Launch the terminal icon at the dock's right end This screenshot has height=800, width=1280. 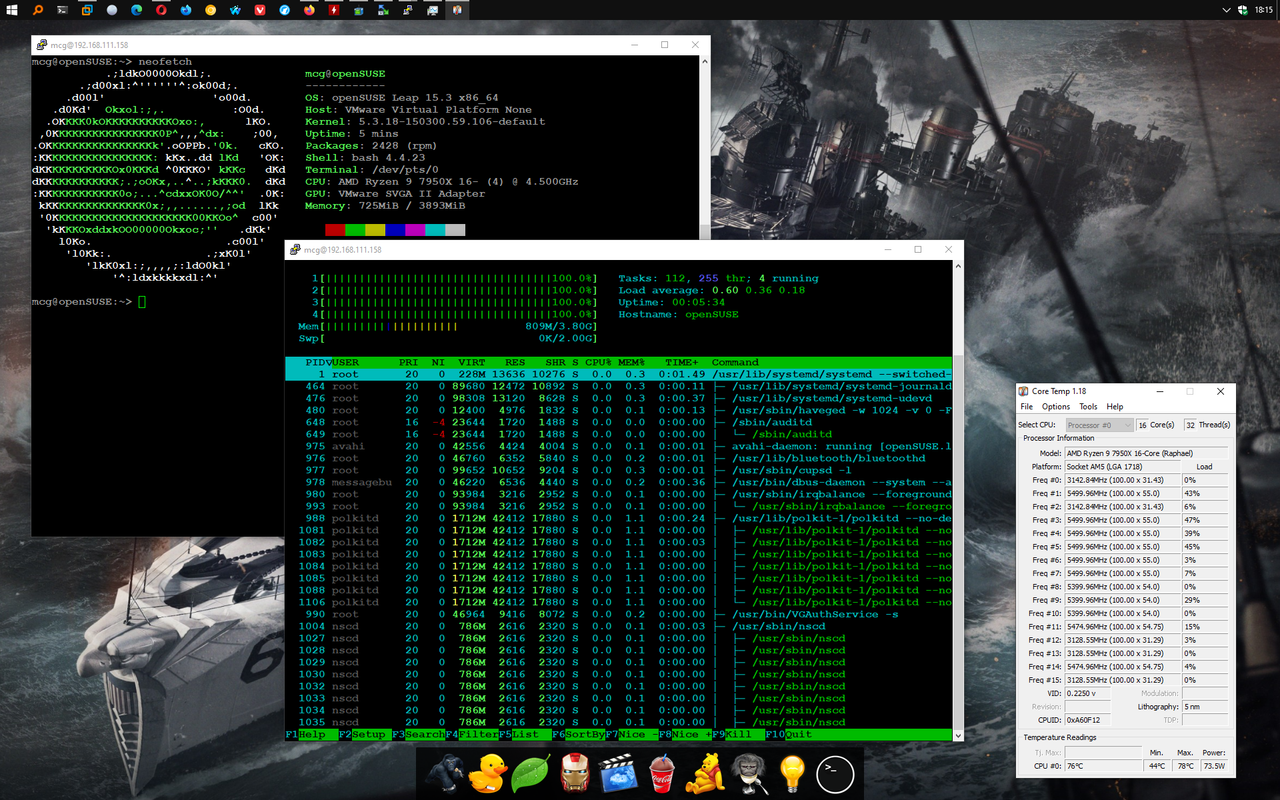pos(835,773)
